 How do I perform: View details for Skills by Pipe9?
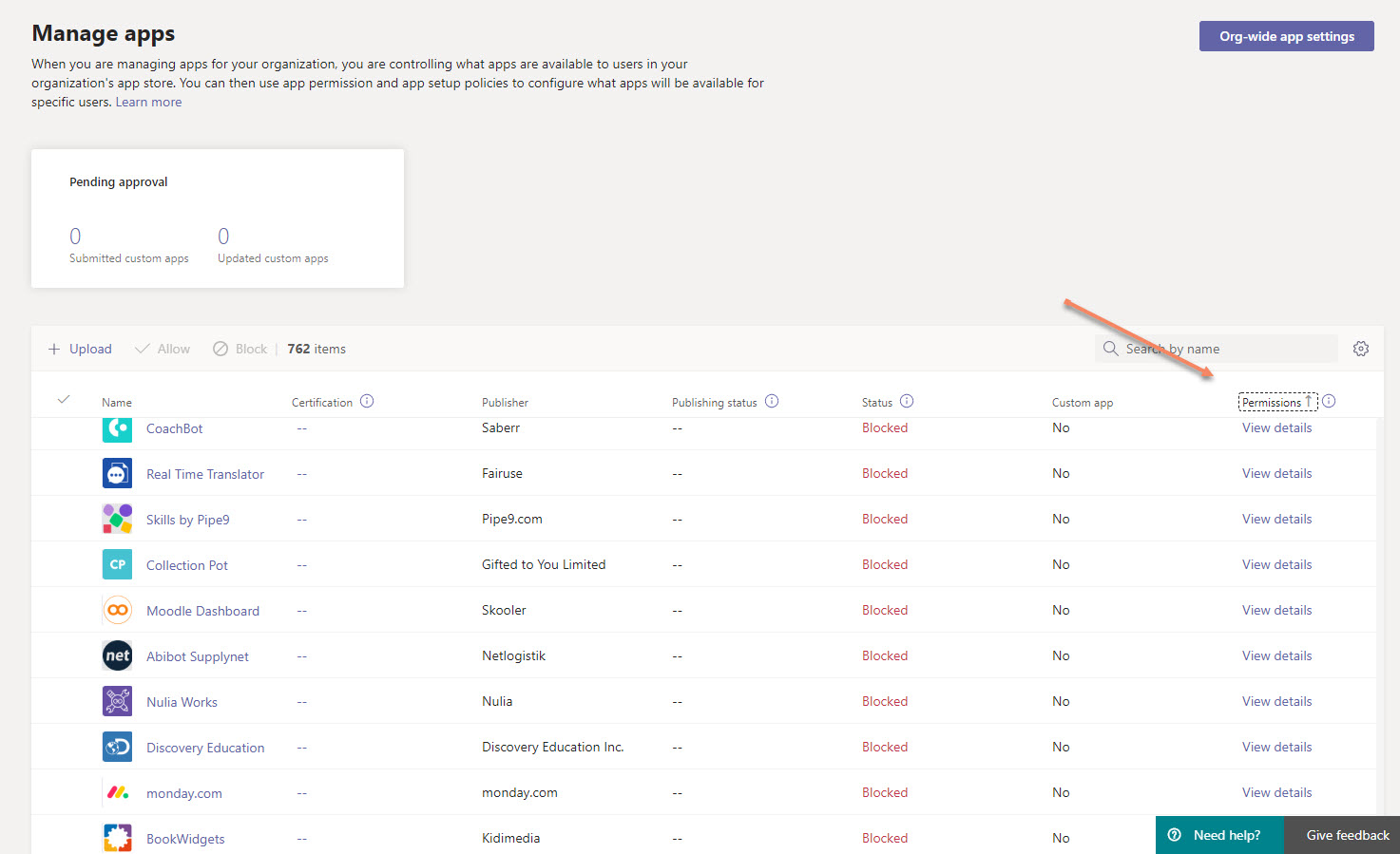point(1276,519)
